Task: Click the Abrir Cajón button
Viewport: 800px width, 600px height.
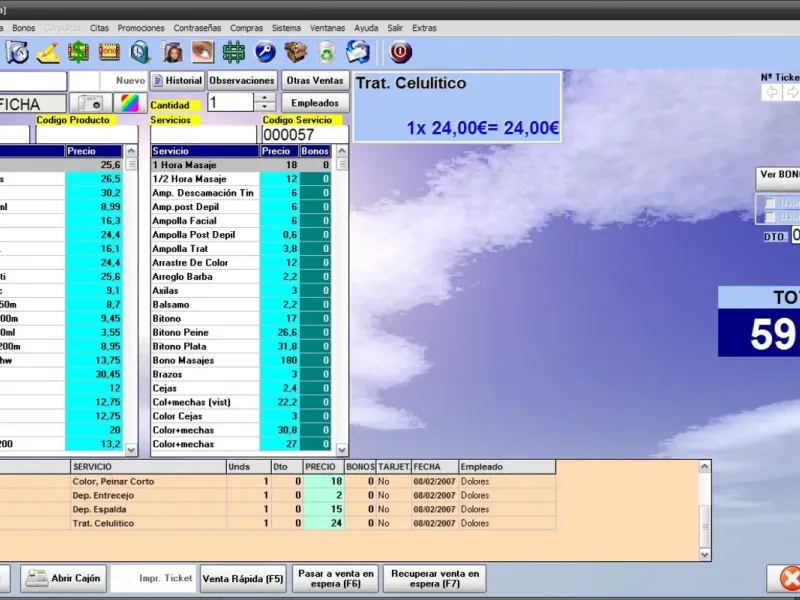Action: click(64, 578)
